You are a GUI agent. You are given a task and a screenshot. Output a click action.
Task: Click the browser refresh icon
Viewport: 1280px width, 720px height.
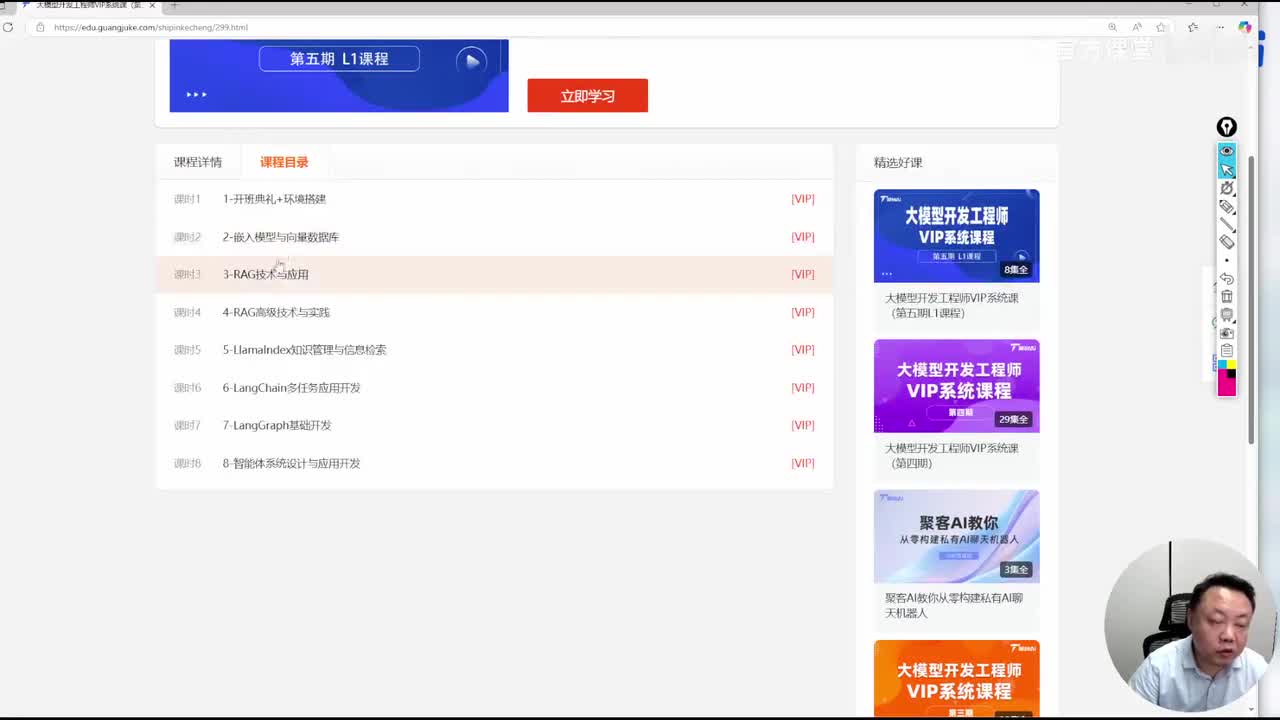point(8,27)
